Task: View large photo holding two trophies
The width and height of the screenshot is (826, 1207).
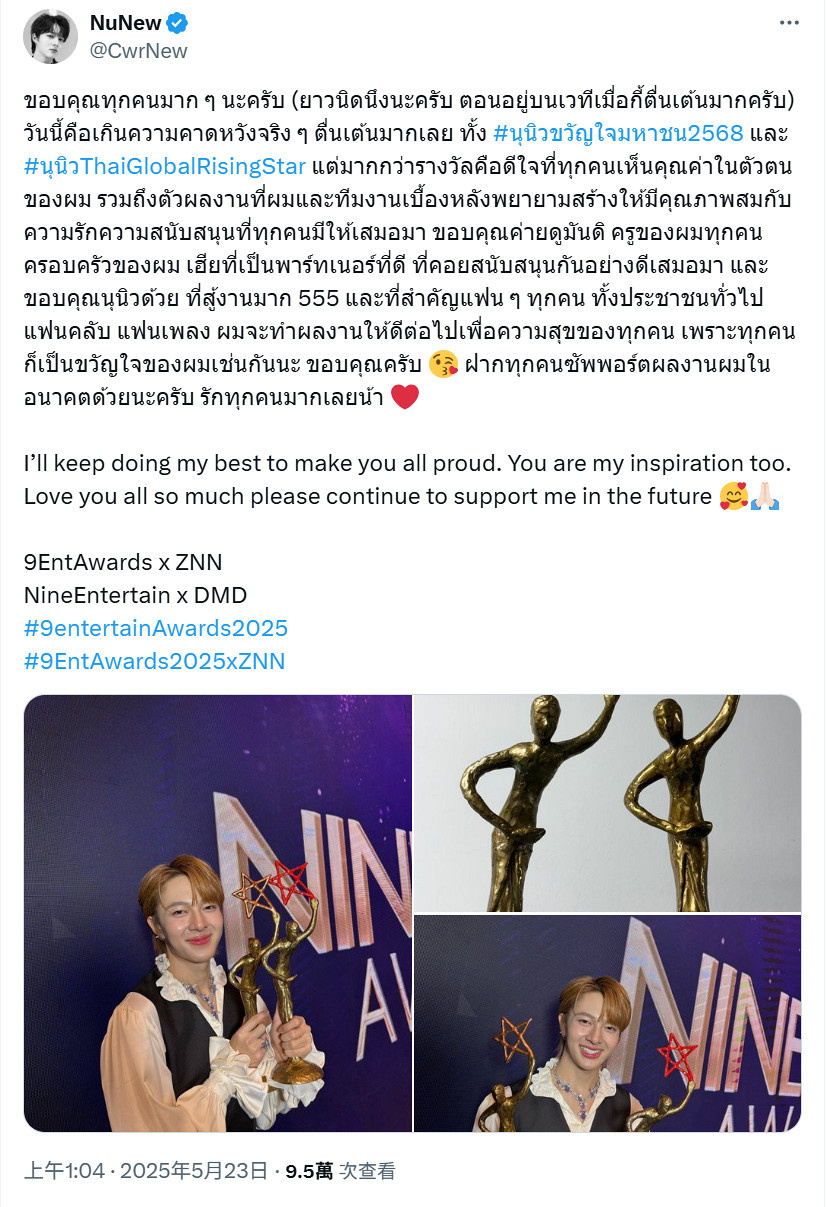Action: click(218, 913)
